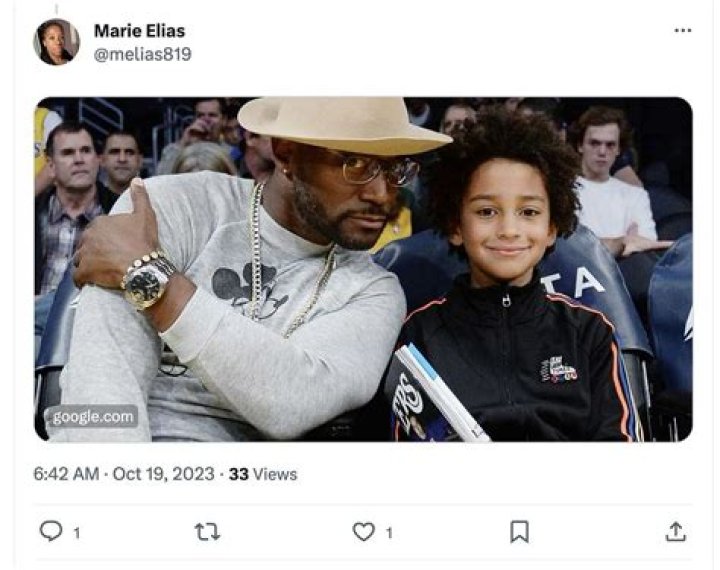The width and height of the screenshot is (720, 570).
Task: Click the Marie Elias display name
Action: click(139, 31)
